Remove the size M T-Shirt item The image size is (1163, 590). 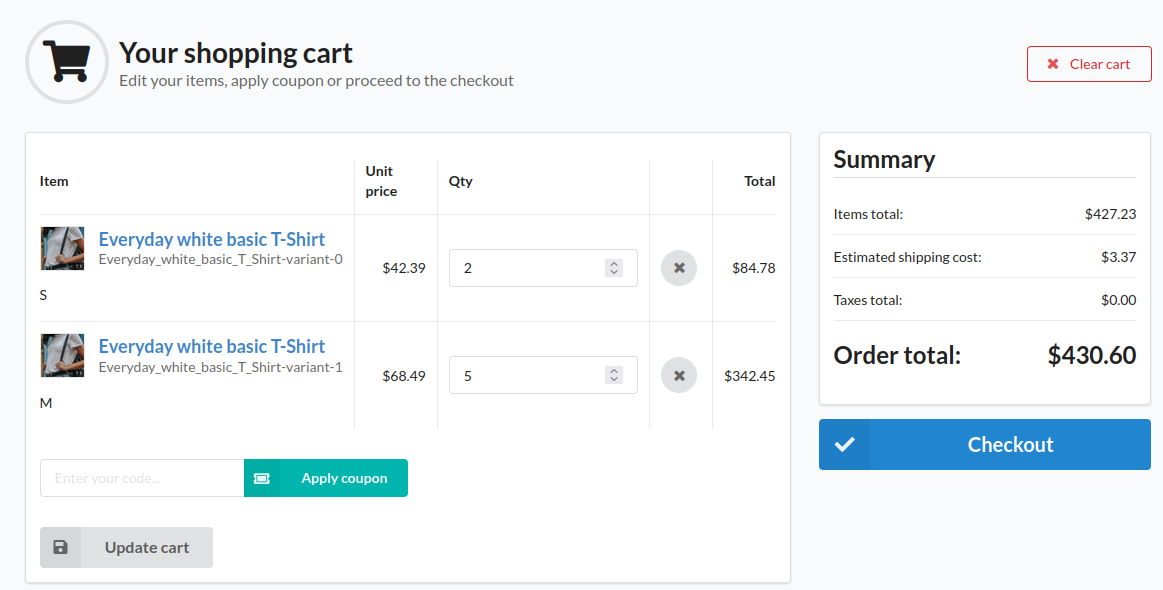point(679,376)
